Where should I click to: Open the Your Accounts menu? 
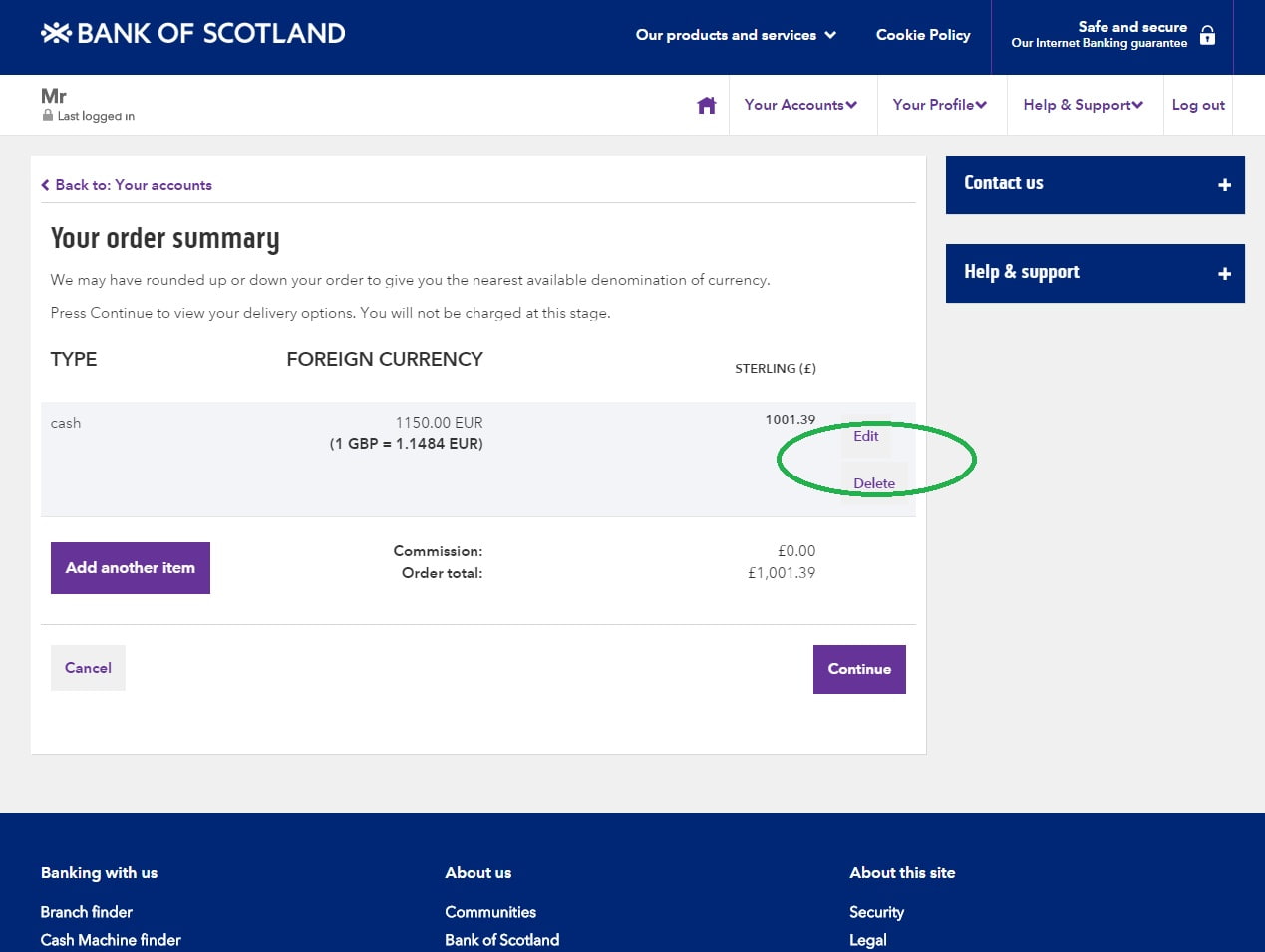tap(800, 105)
